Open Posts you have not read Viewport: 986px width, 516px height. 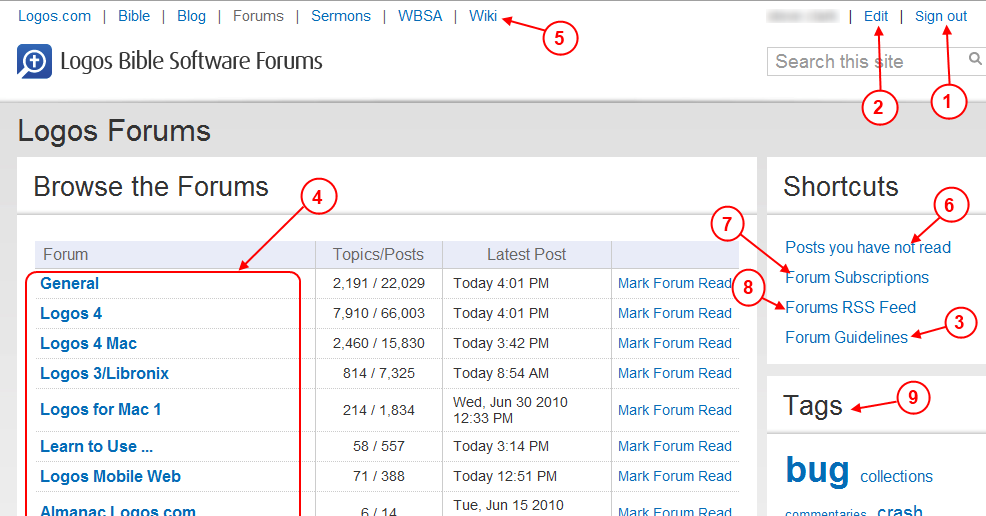[868, 248]
